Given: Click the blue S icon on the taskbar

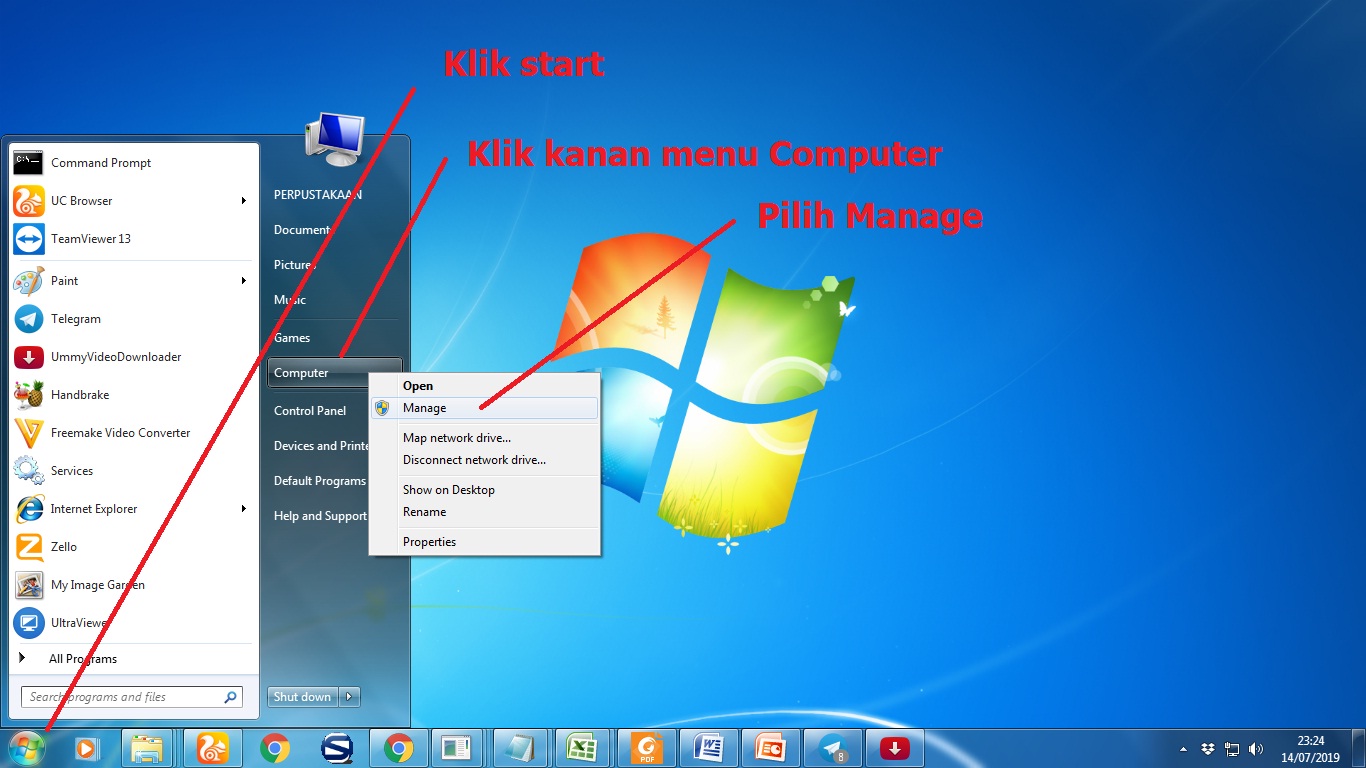Looking at the screenshot, I should coord(337,748).
